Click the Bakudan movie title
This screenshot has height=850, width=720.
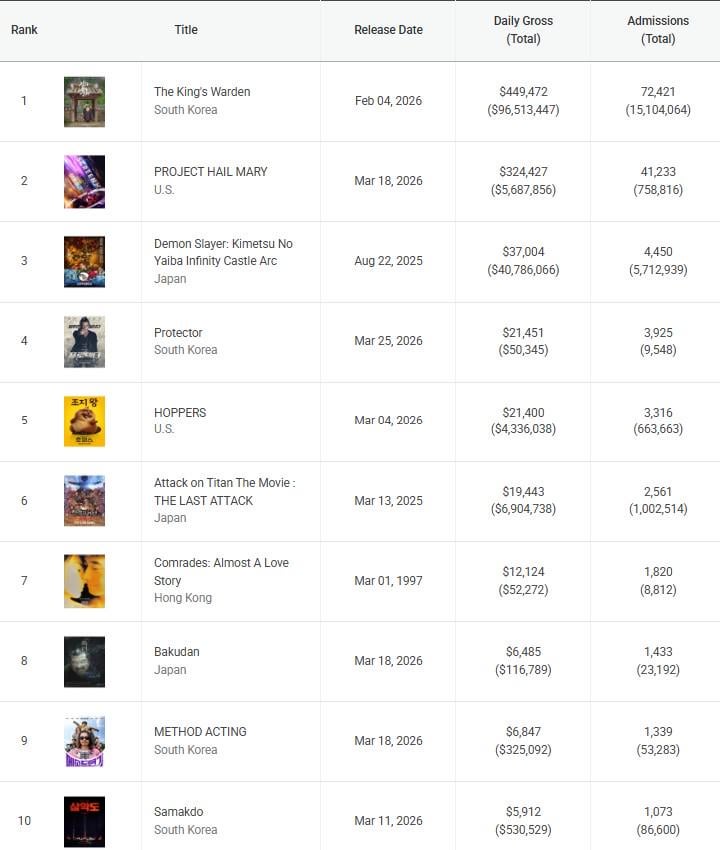tap(177, 652)
